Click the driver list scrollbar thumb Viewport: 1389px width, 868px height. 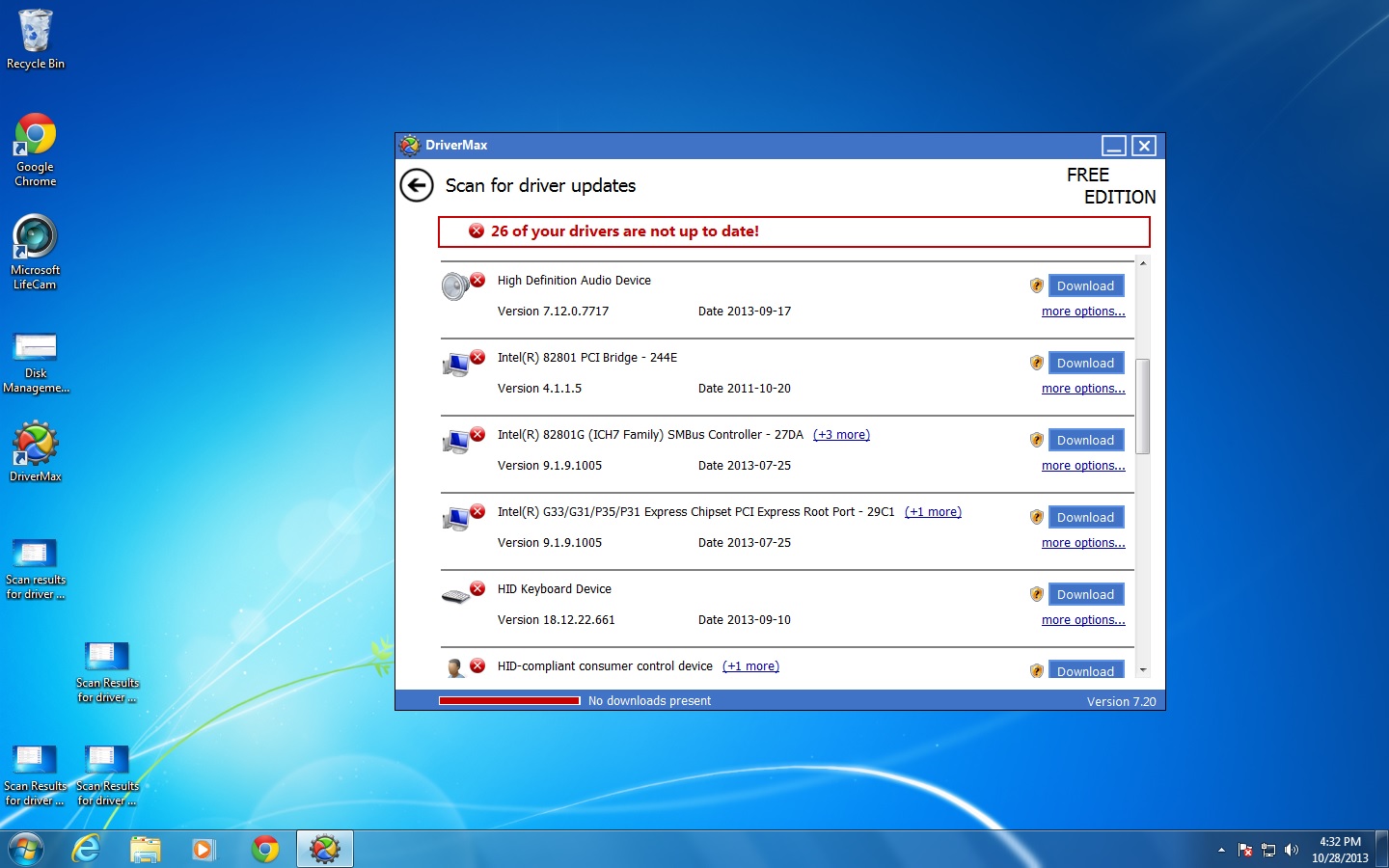pyautogui.click(x=1143, y=406)
